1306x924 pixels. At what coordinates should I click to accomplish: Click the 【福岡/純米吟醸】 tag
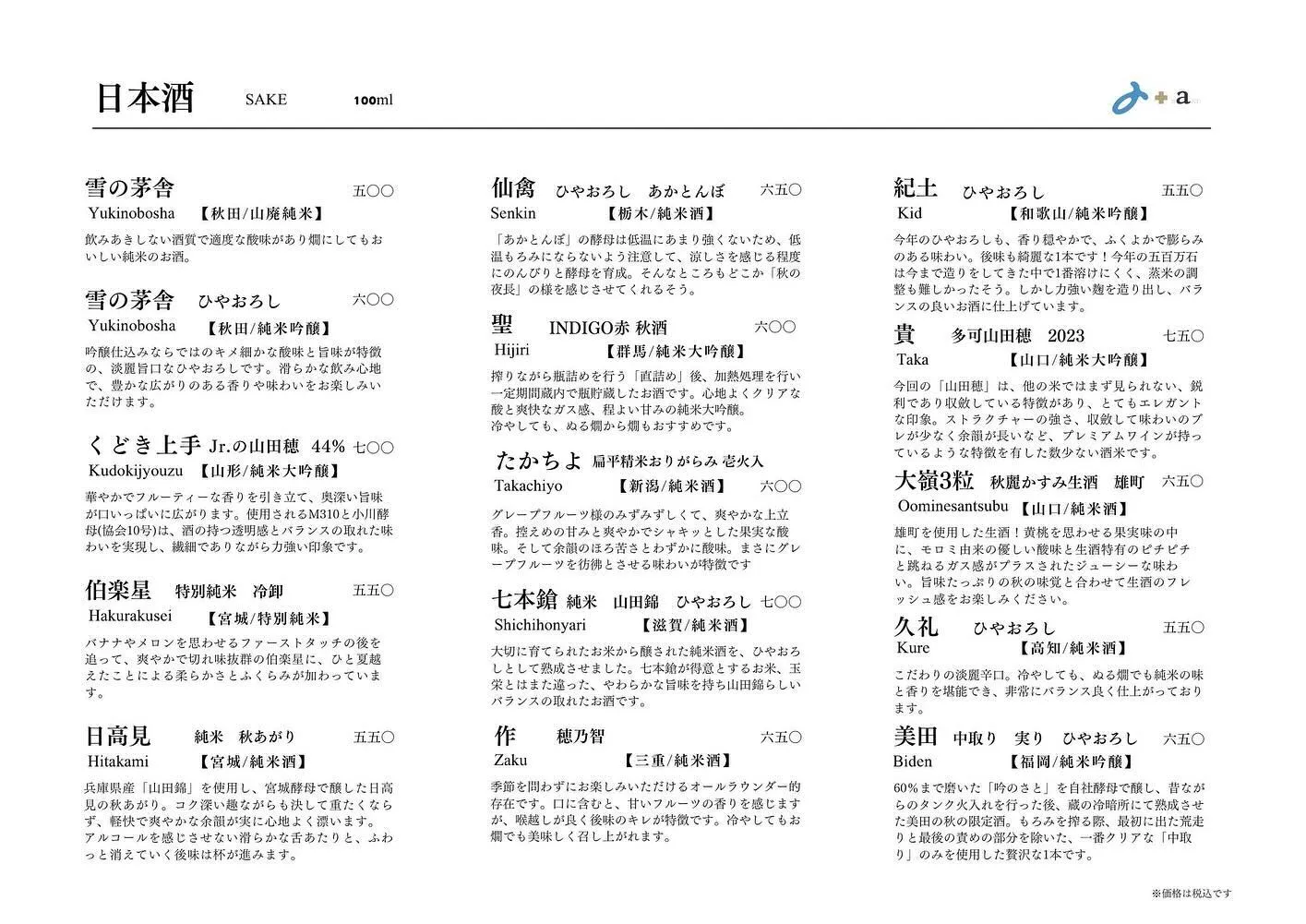(1072, 762)
